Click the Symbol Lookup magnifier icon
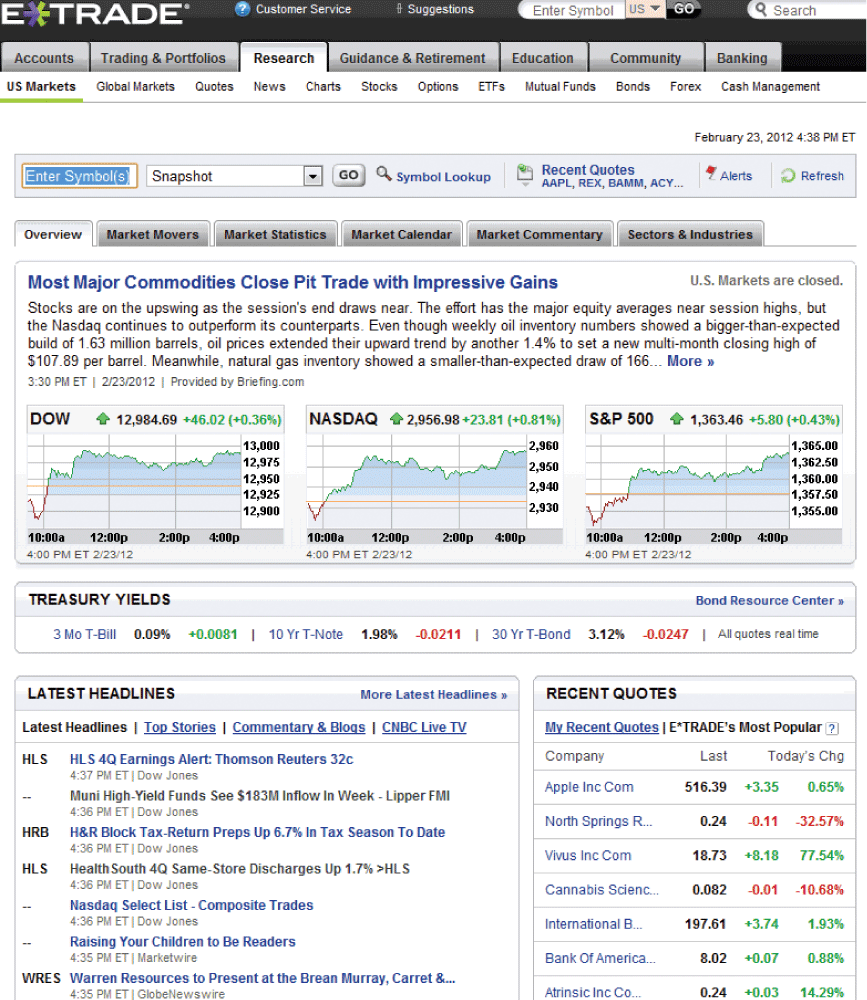This screenshot has height=1000, width=867. (383, 173)
